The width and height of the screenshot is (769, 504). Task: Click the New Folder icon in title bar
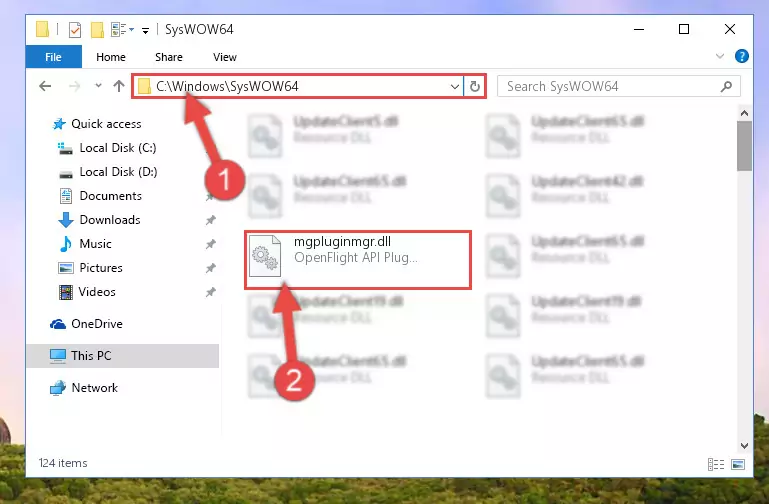point(97,30)
